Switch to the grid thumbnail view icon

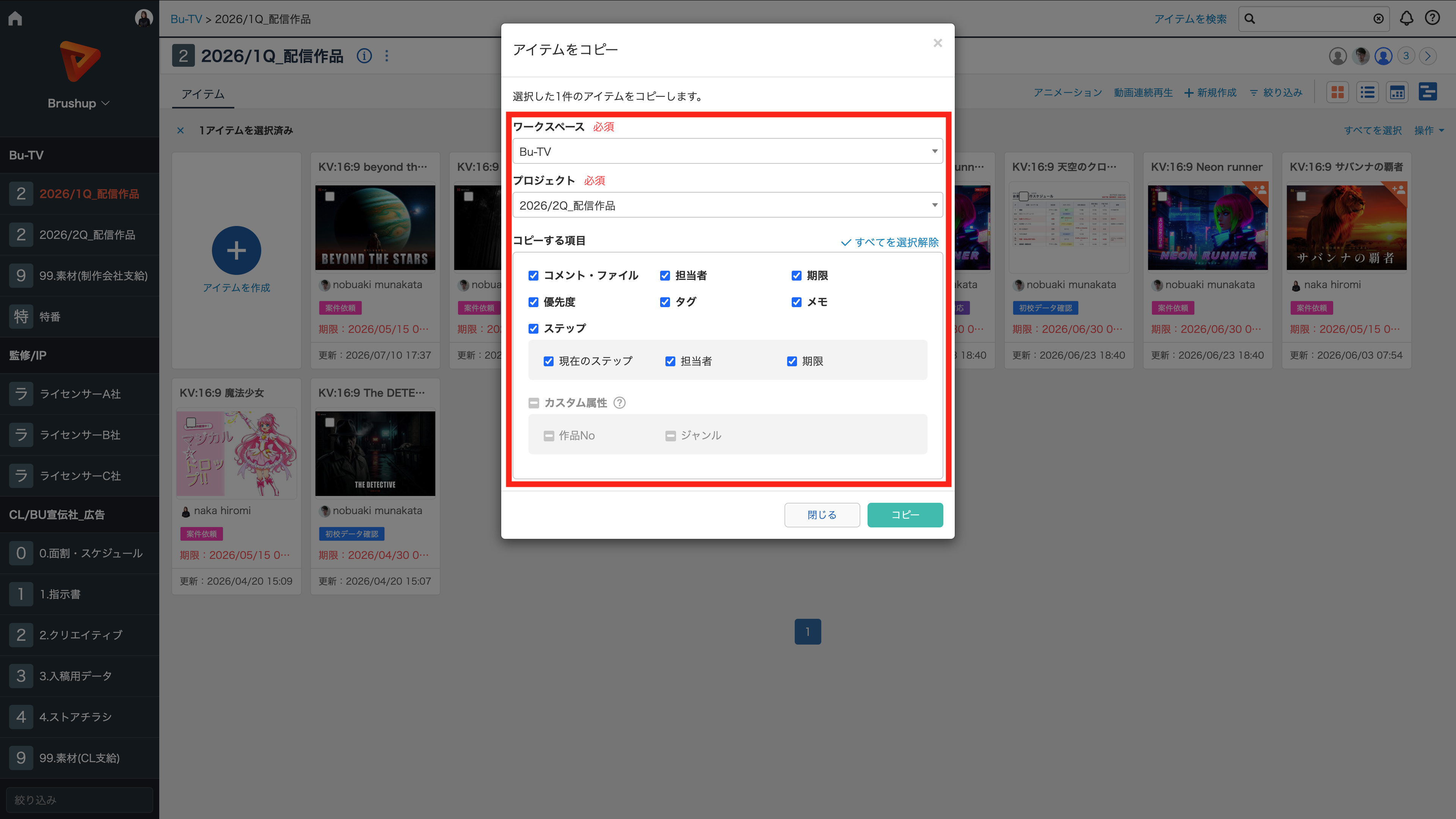point(1337,92)
